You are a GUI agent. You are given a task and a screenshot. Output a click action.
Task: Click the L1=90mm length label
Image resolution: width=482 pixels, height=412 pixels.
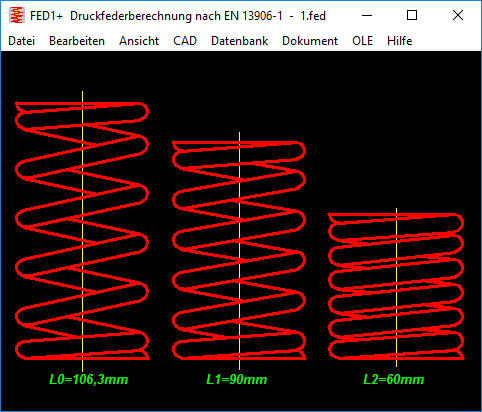(237, 379)
